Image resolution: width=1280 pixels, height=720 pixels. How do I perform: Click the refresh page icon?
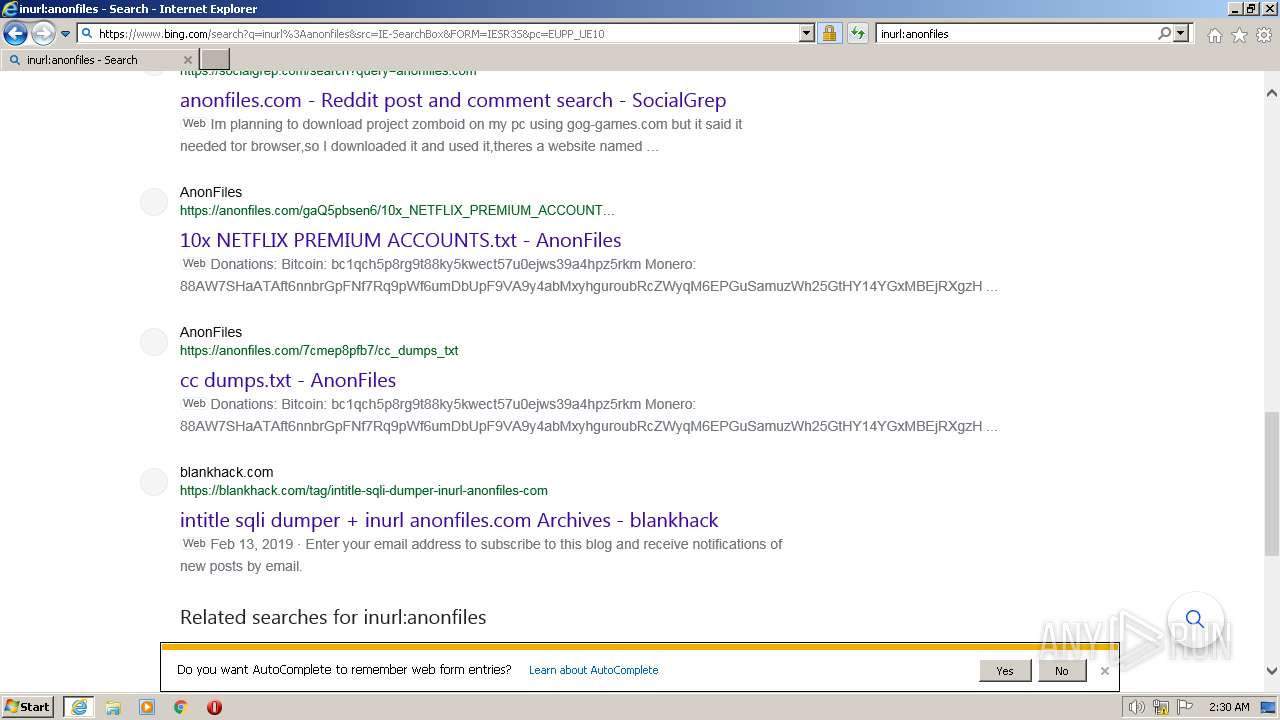tap(857, 33)
